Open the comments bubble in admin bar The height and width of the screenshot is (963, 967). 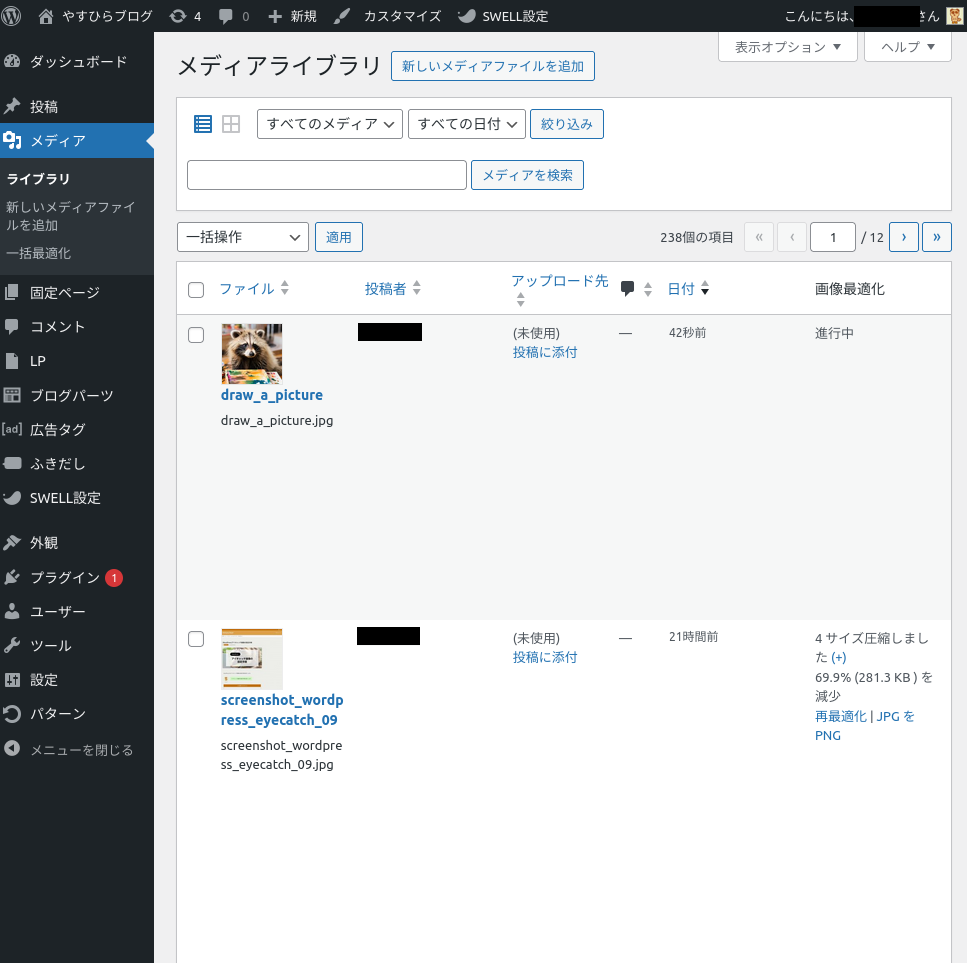point(226,17)
